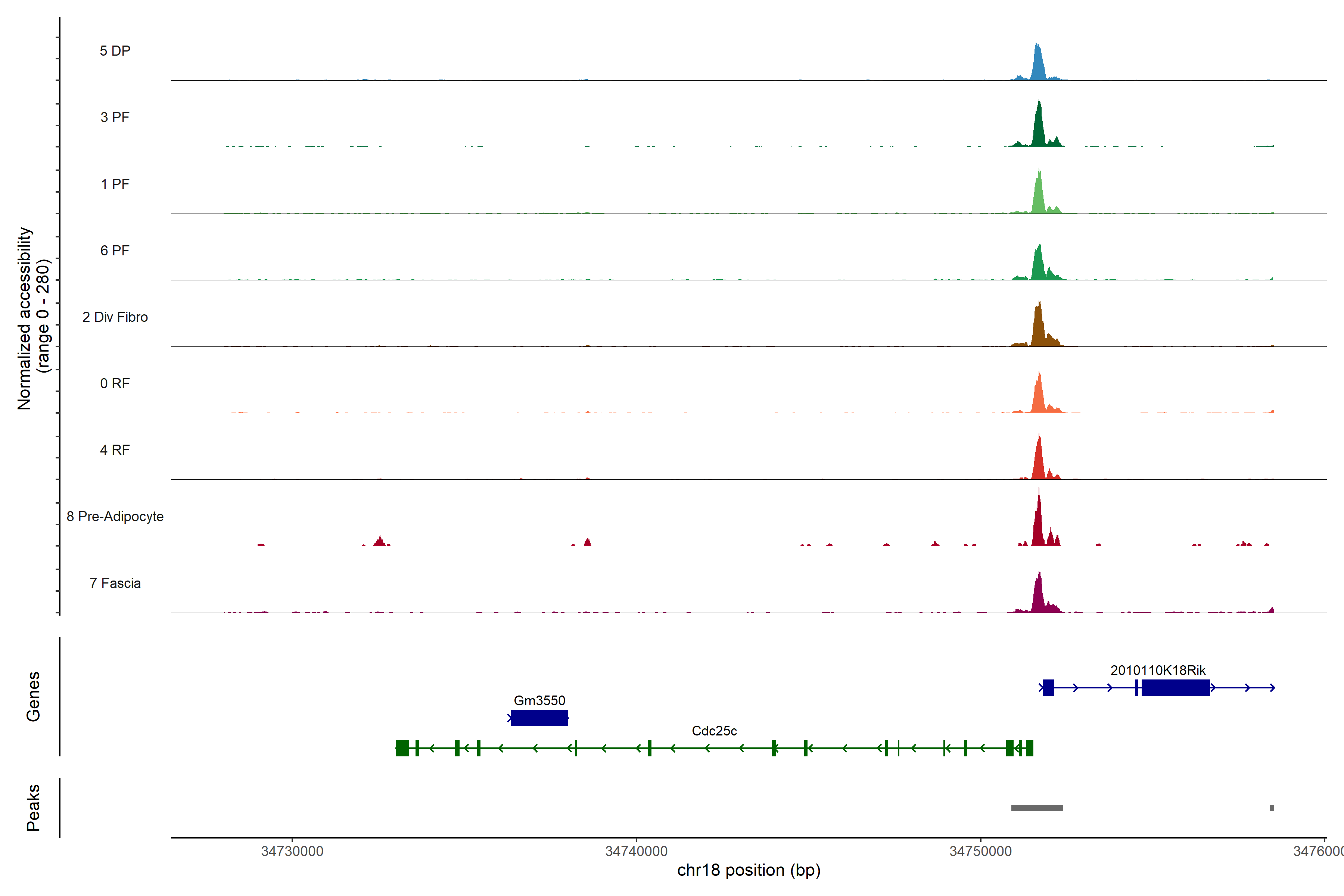Click the 2010110K18Rik gene label
The image size is (1344, 896).
tap(1158, 670)
